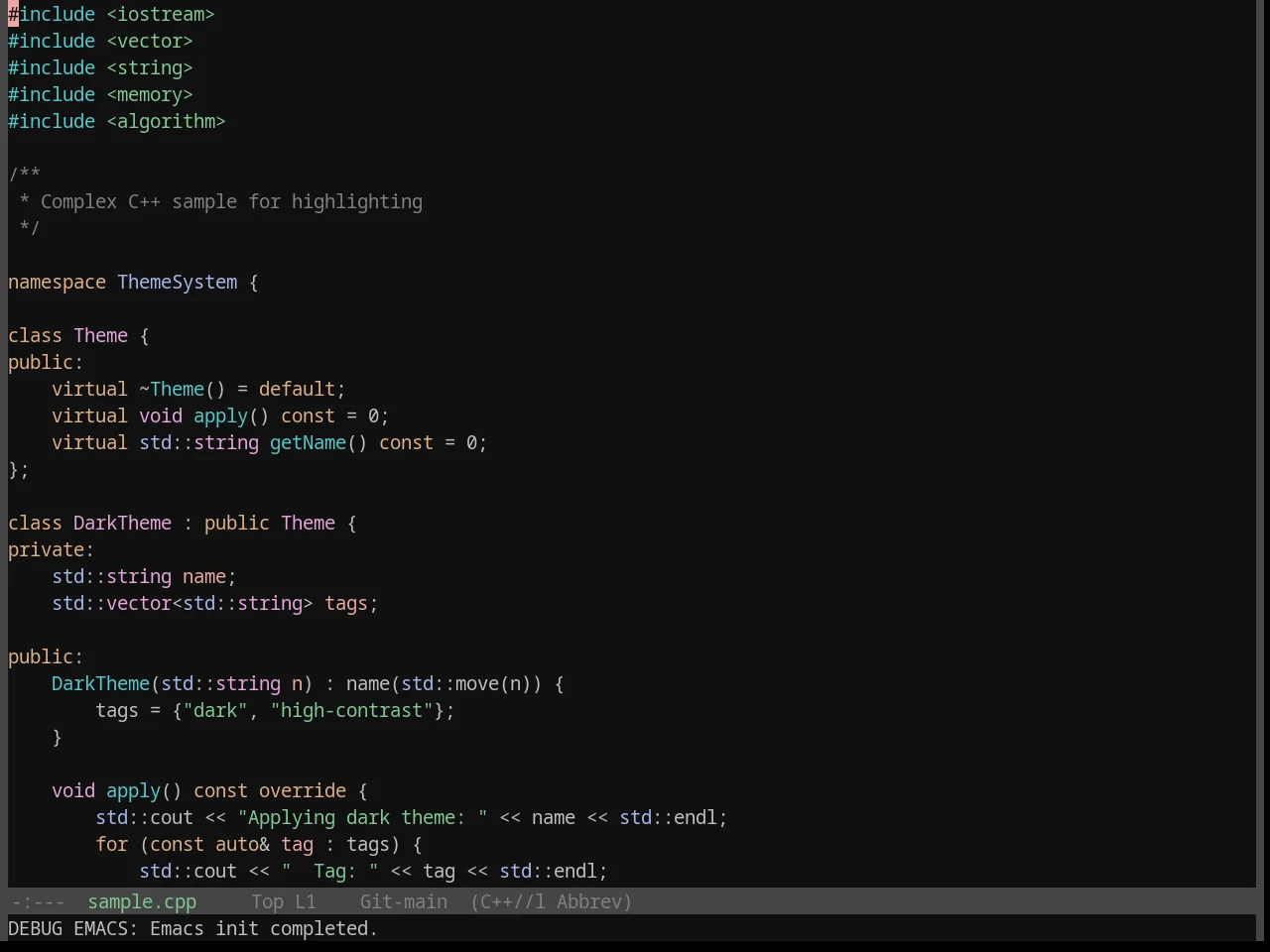Click 'tags' in the std::vector declaration line
This screenshot has height=952, width=1270.
tap(346, 603)
